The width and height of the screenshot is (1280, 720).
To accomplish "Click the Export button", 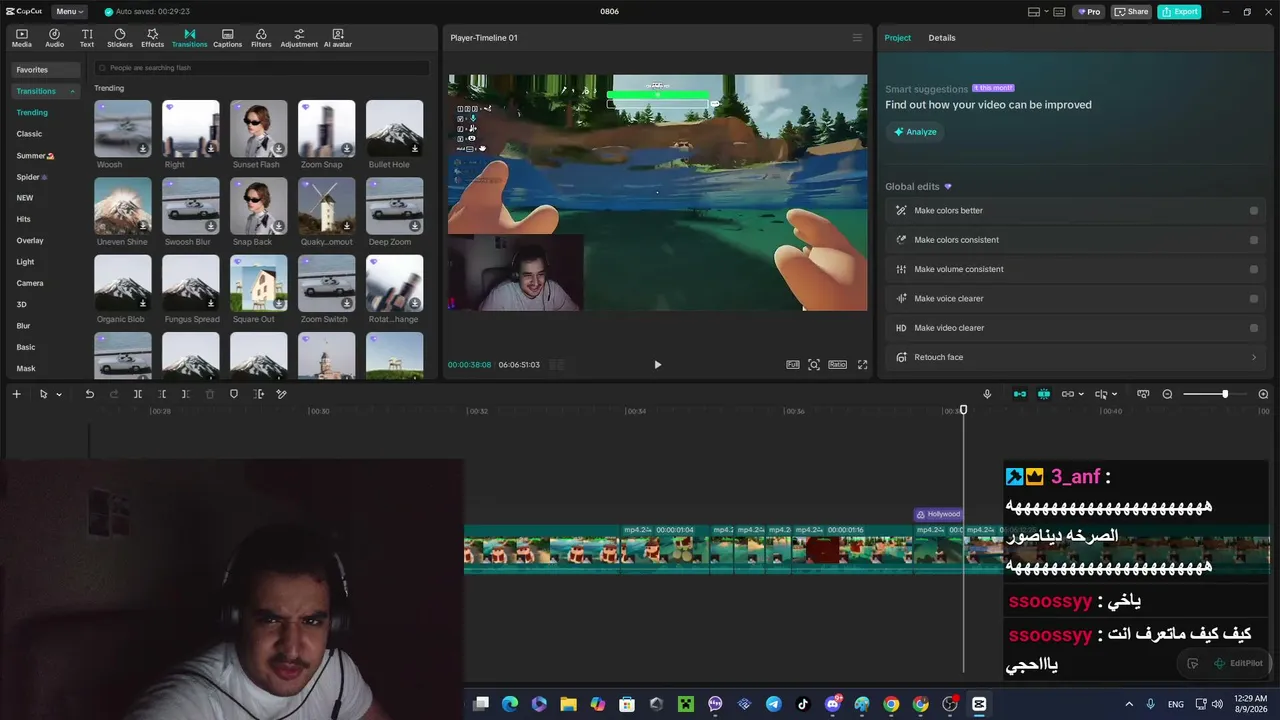I will pyautogui.click(x=1179, y=12).
